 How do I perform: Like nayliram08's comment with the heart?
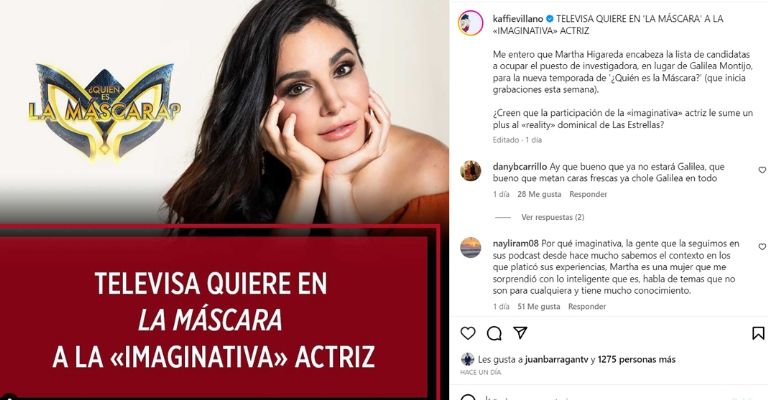[762, 247]
